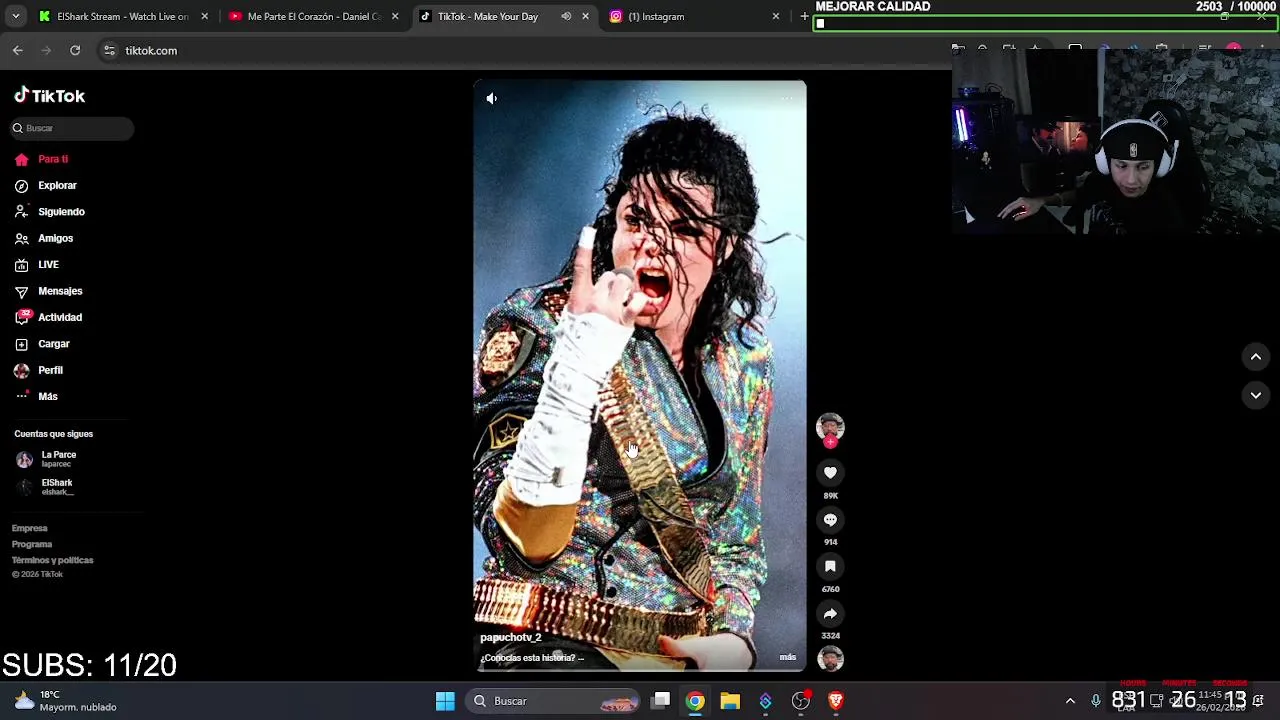Screen dimensions: 1280x720
Task: Click the TikTok logo
Action: [x=49, y=96]
